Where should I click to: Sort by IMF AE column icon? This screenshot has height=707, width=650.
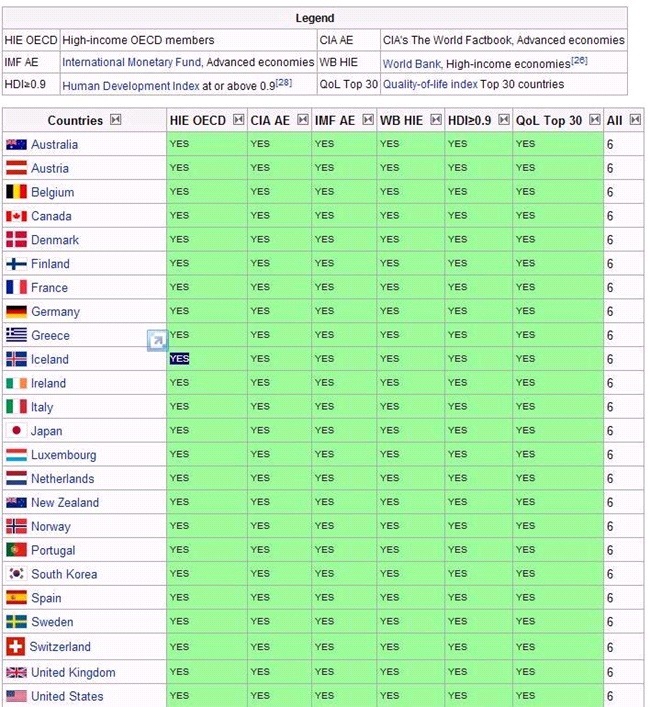[368, 119]
